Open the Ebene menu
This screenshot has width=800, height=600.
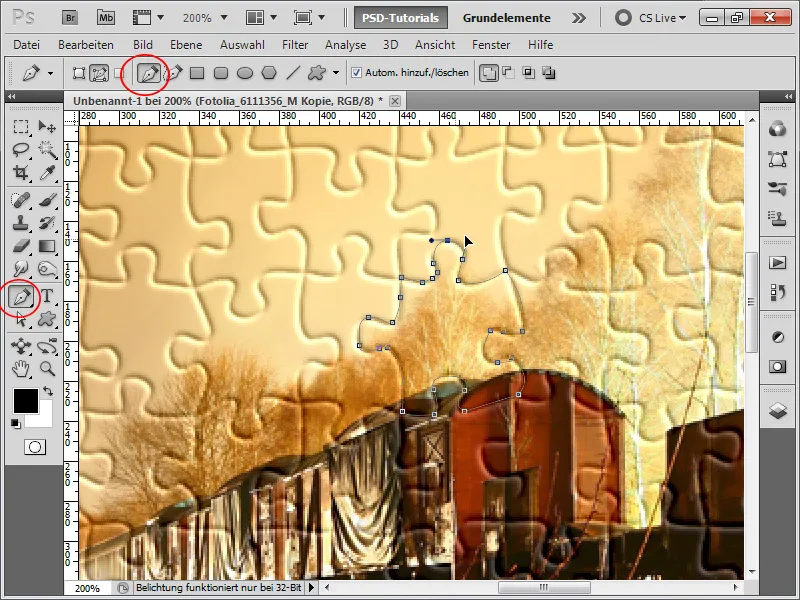pyautogui.click(x=186, y=45)
